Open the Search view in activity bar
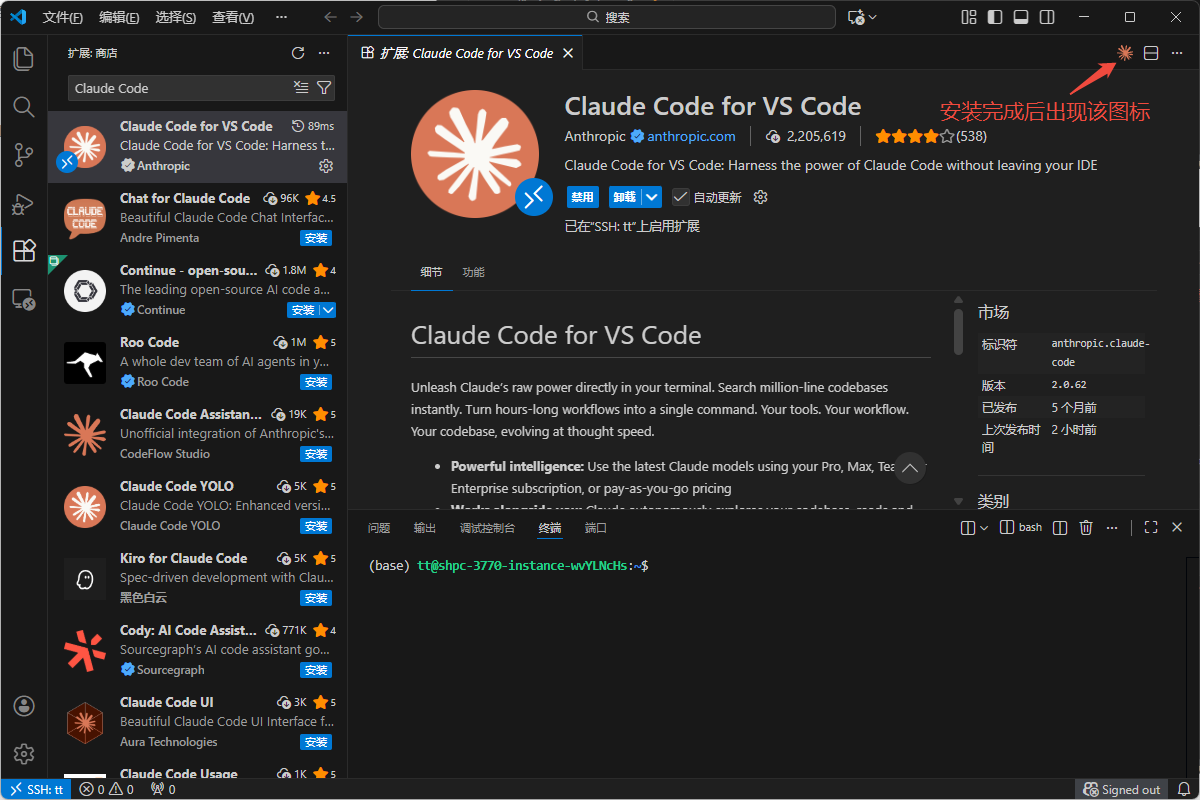 point(23,106)
